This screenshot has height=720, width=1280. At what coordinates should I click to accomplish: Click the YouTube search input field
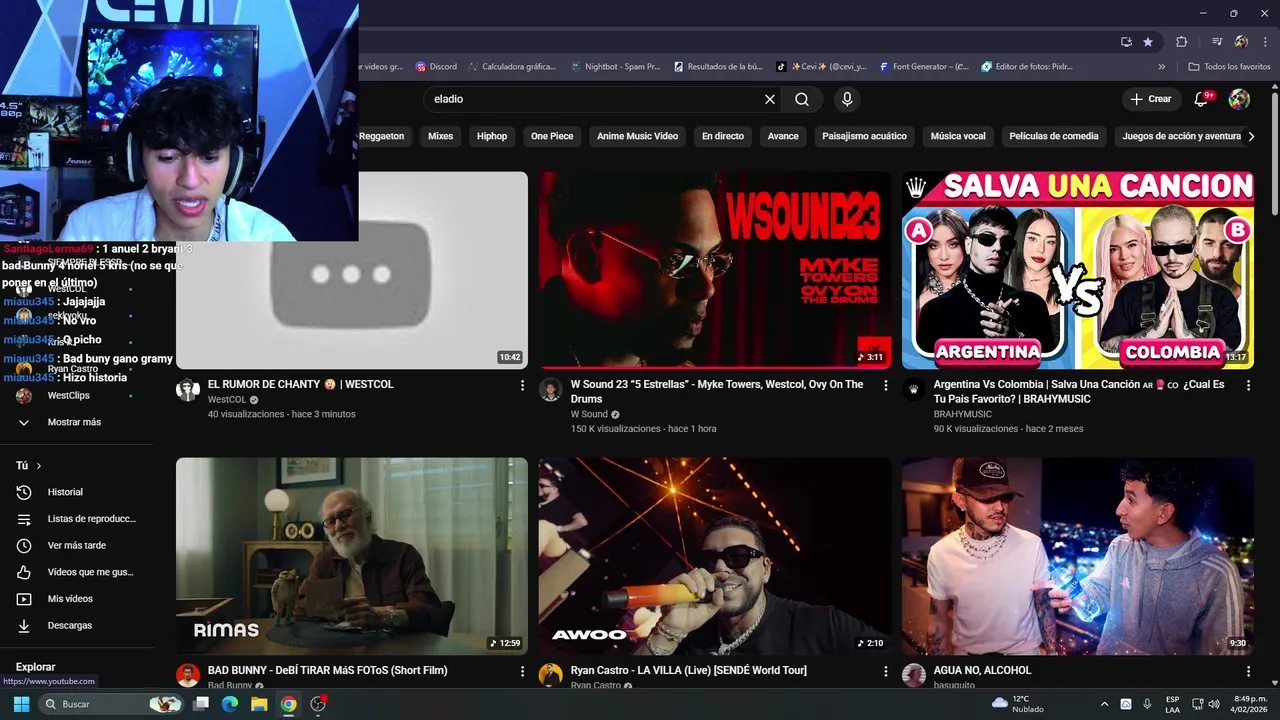click(x=595, y=99)
